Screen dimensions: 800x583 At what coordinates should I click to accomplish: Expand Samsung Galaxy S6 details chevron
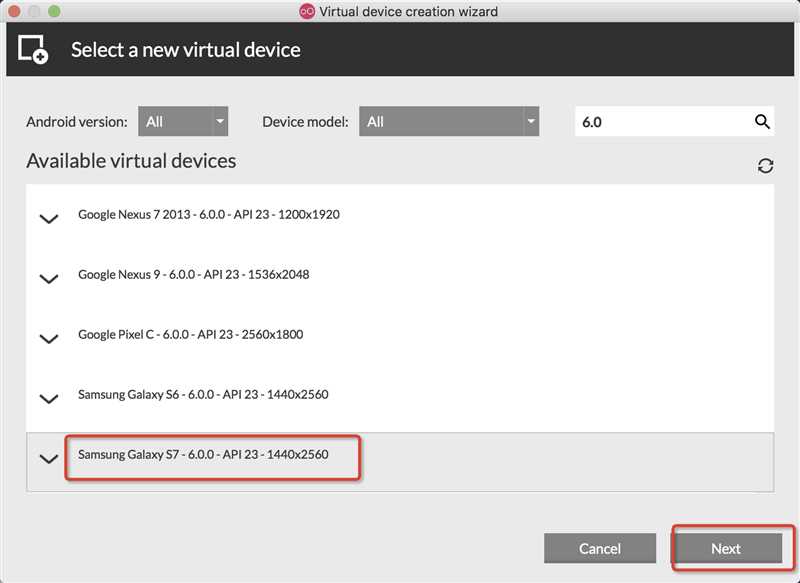coord(49,399)
